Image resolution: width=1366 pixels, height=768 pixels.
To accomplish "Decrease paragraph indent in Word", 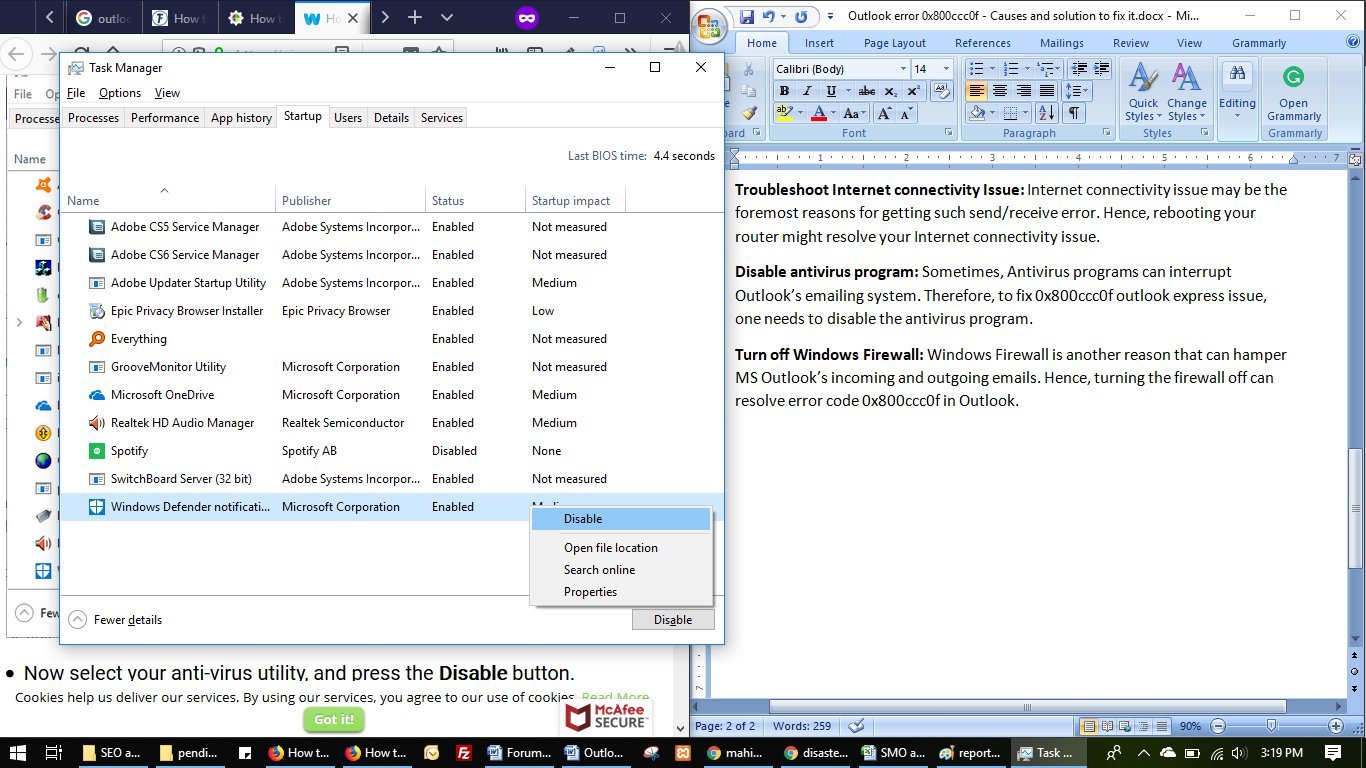I will [x=1078, y=69].
